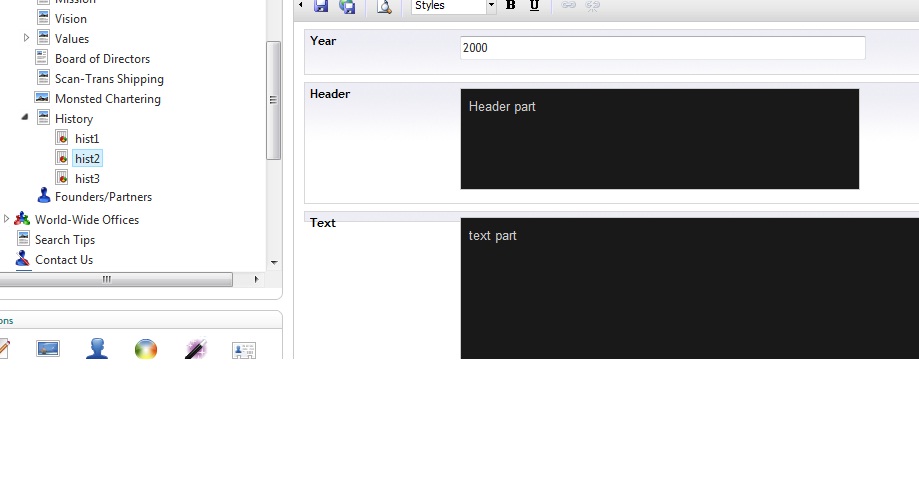Click the insert link chain icon
919x480 pixels.
pos(568,5)
